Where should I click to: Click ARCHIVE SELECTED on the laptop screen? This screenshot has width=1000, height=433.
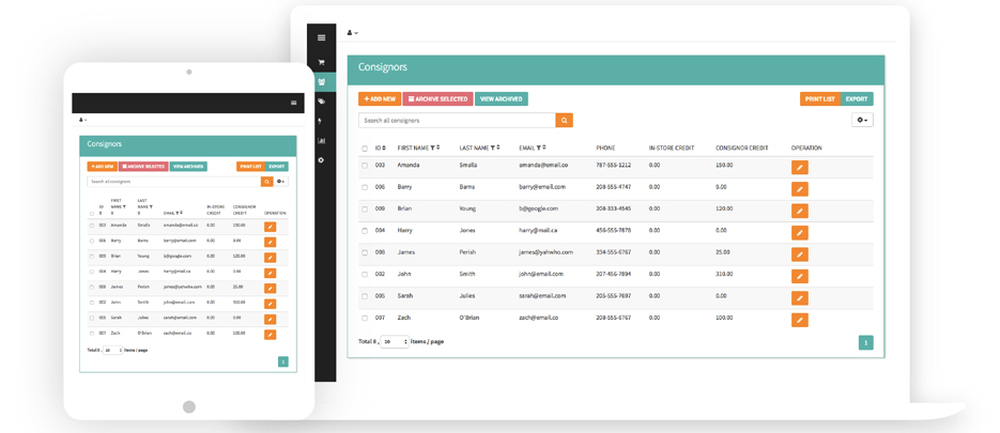[438, 99]
